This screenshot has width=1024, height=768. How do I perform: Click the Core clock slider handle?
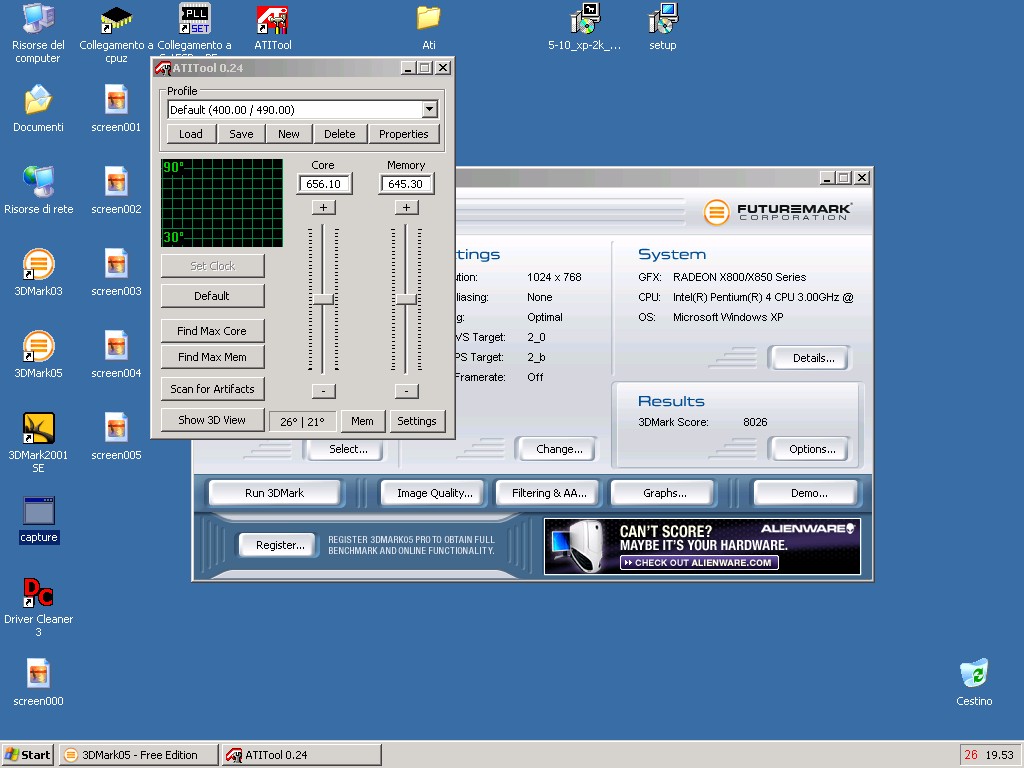coord(323,300)
